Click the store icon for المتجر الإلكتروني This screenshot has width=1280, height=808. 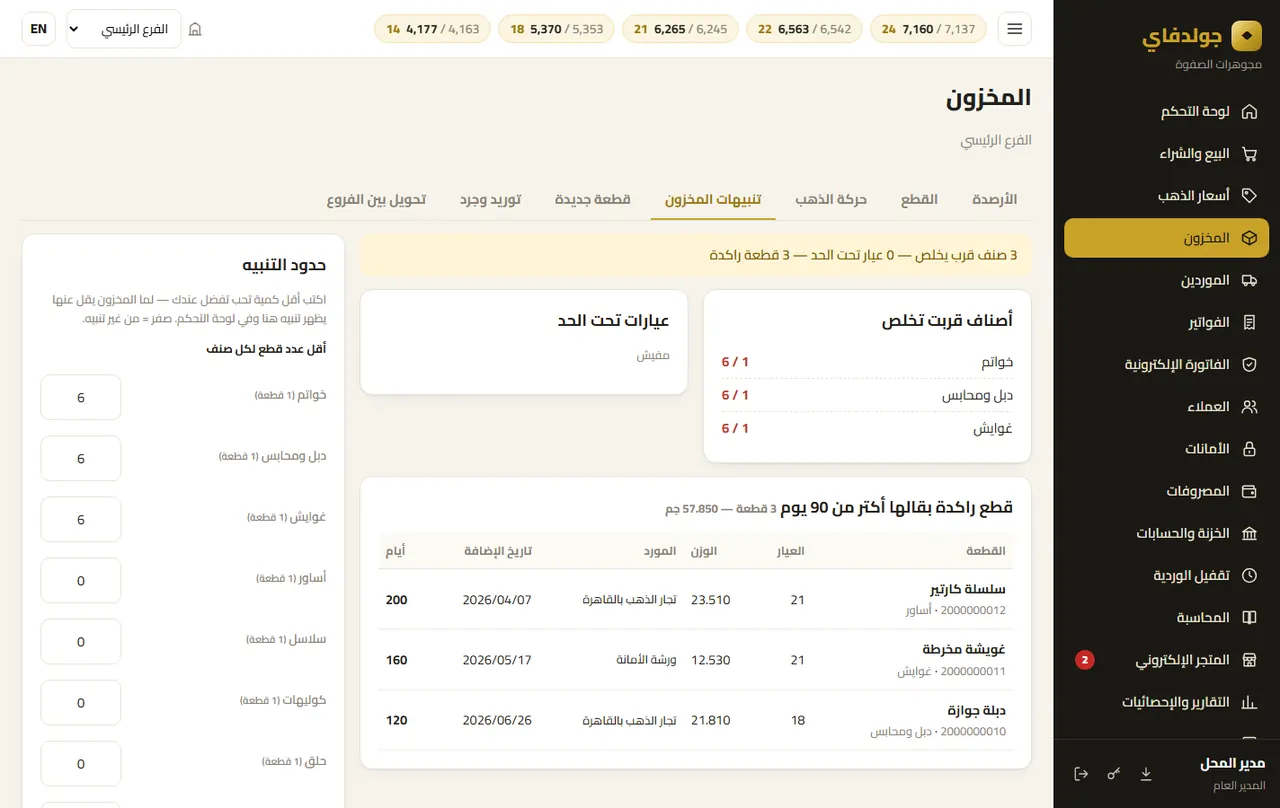[1249, 660]
